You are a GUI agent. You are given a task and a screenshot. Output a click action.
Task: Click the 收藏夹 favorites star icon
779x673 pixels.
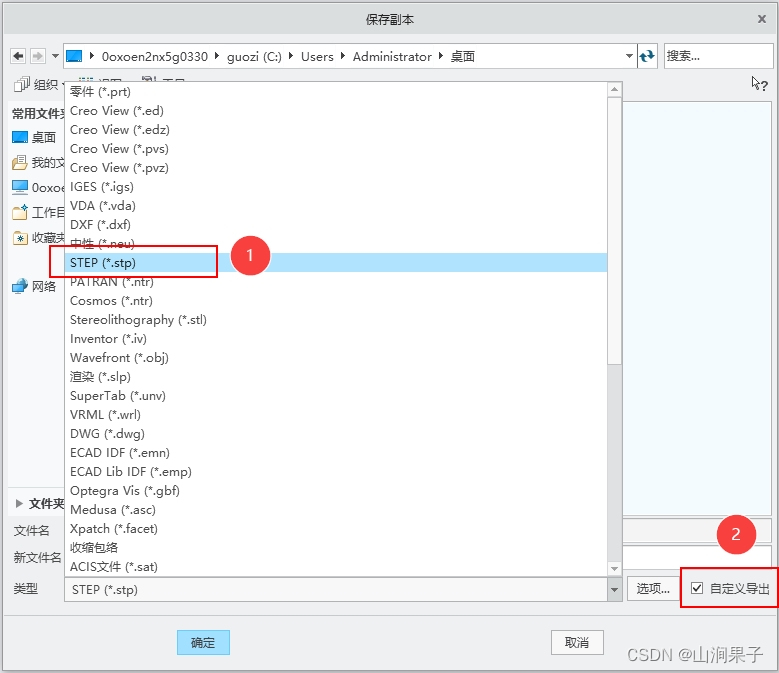20,238
